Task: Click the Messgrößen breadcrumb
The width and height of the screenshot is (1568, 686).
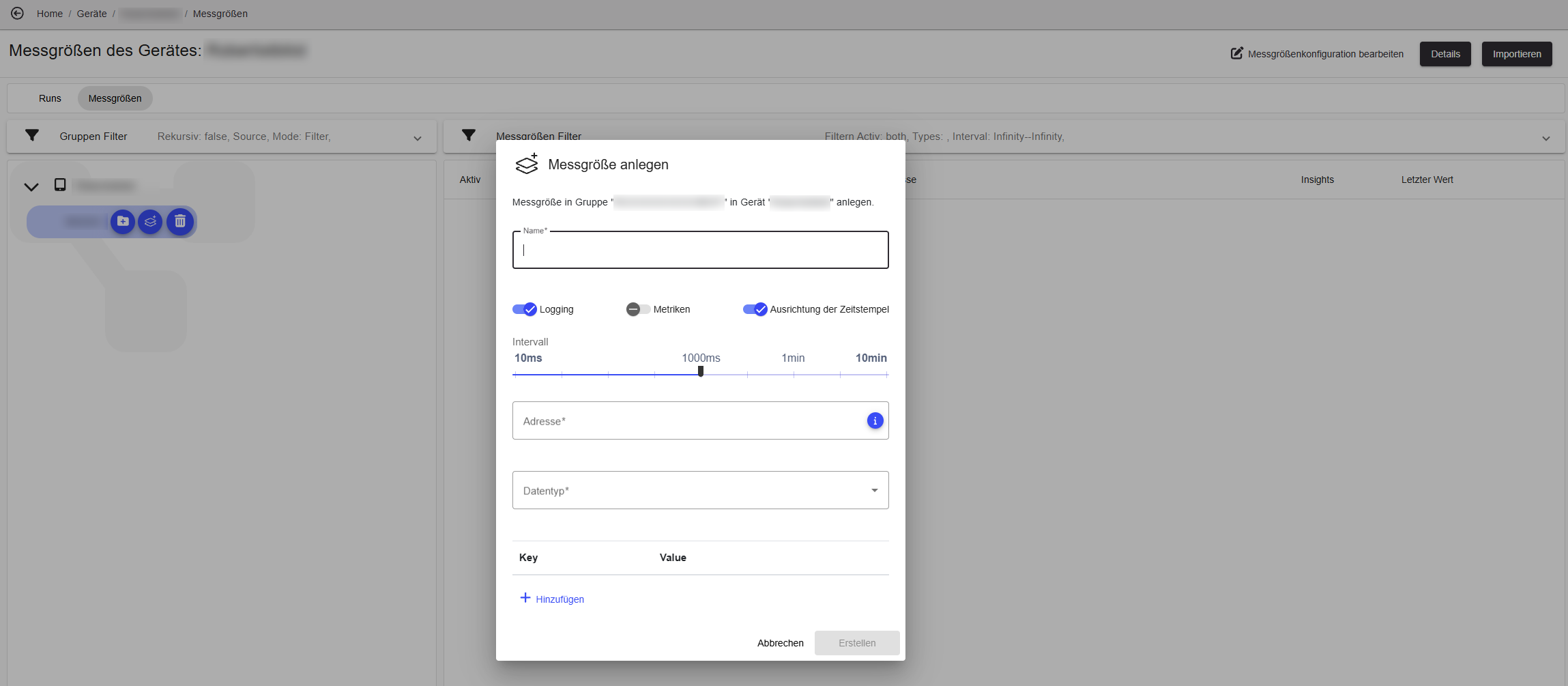Action: click(x=220, y=14)
